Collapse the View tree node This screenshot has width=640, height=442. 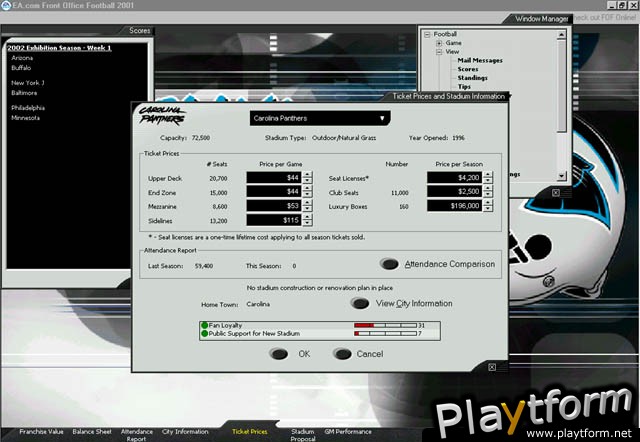point(439,52)
